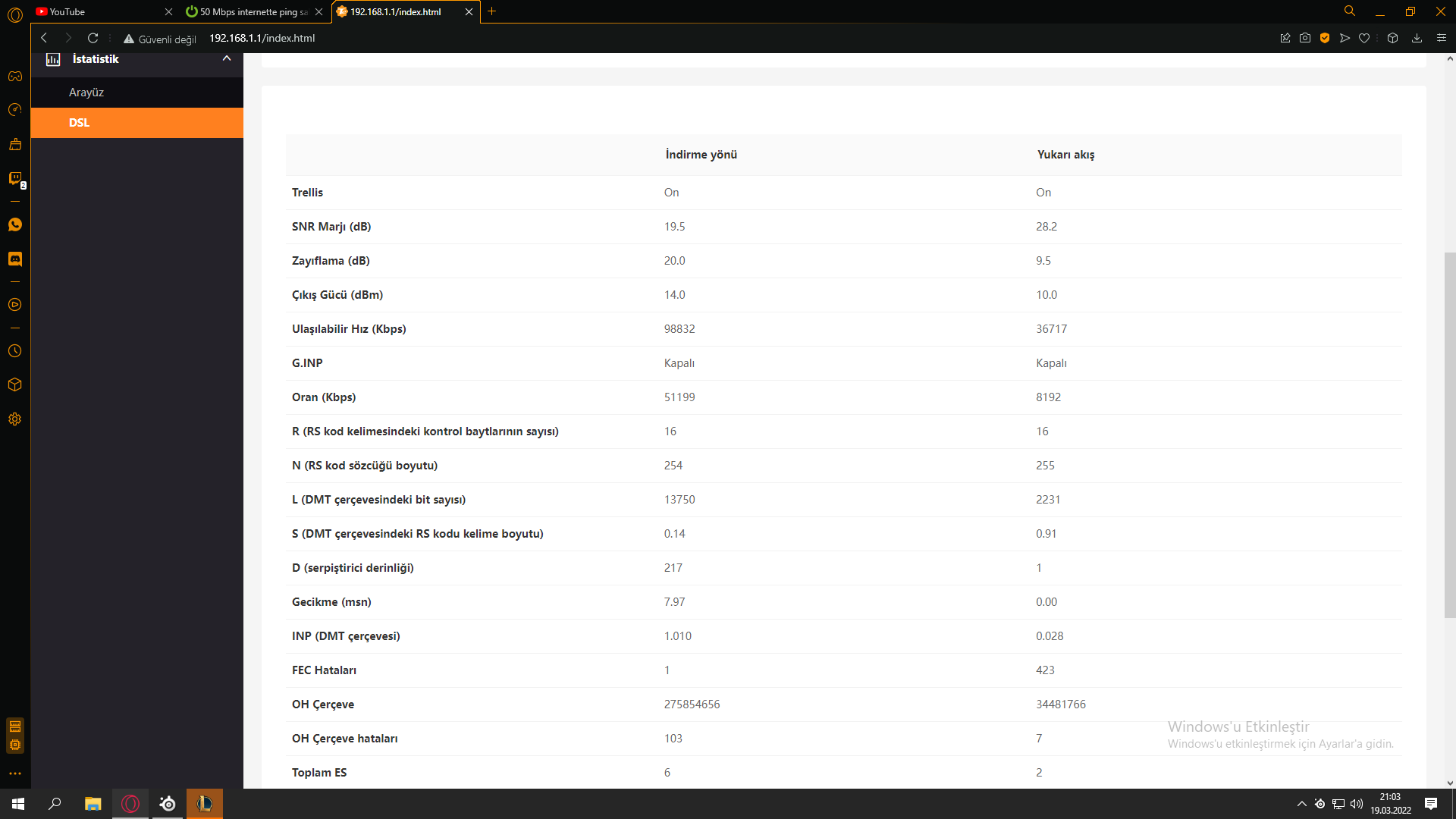This screenshot has width=1456, height=819.
Task: Take a snapshot with the camera icon
Action: coord(1305,38)
